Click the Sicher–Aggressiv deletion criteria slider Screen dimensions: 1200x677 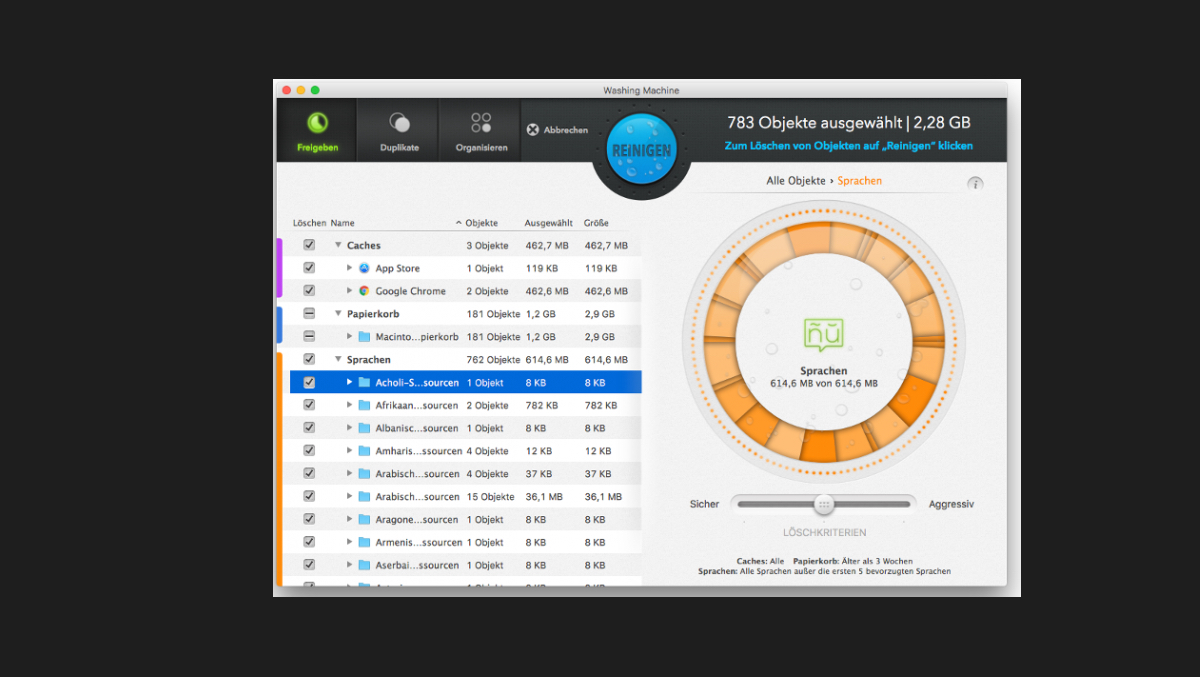823,504
